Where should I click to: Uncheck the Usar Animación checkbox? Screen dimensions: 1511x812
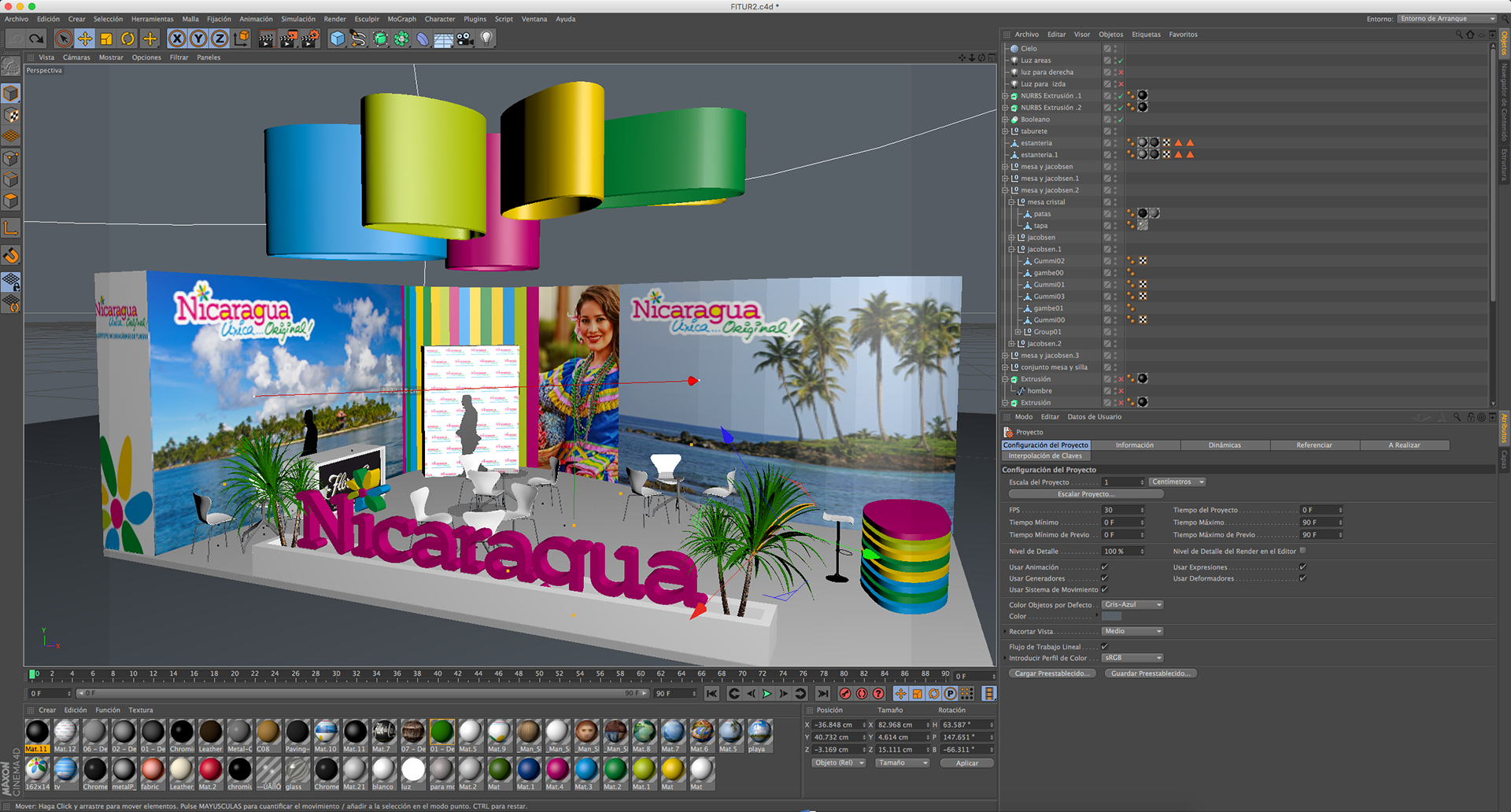pos(1104,567)
